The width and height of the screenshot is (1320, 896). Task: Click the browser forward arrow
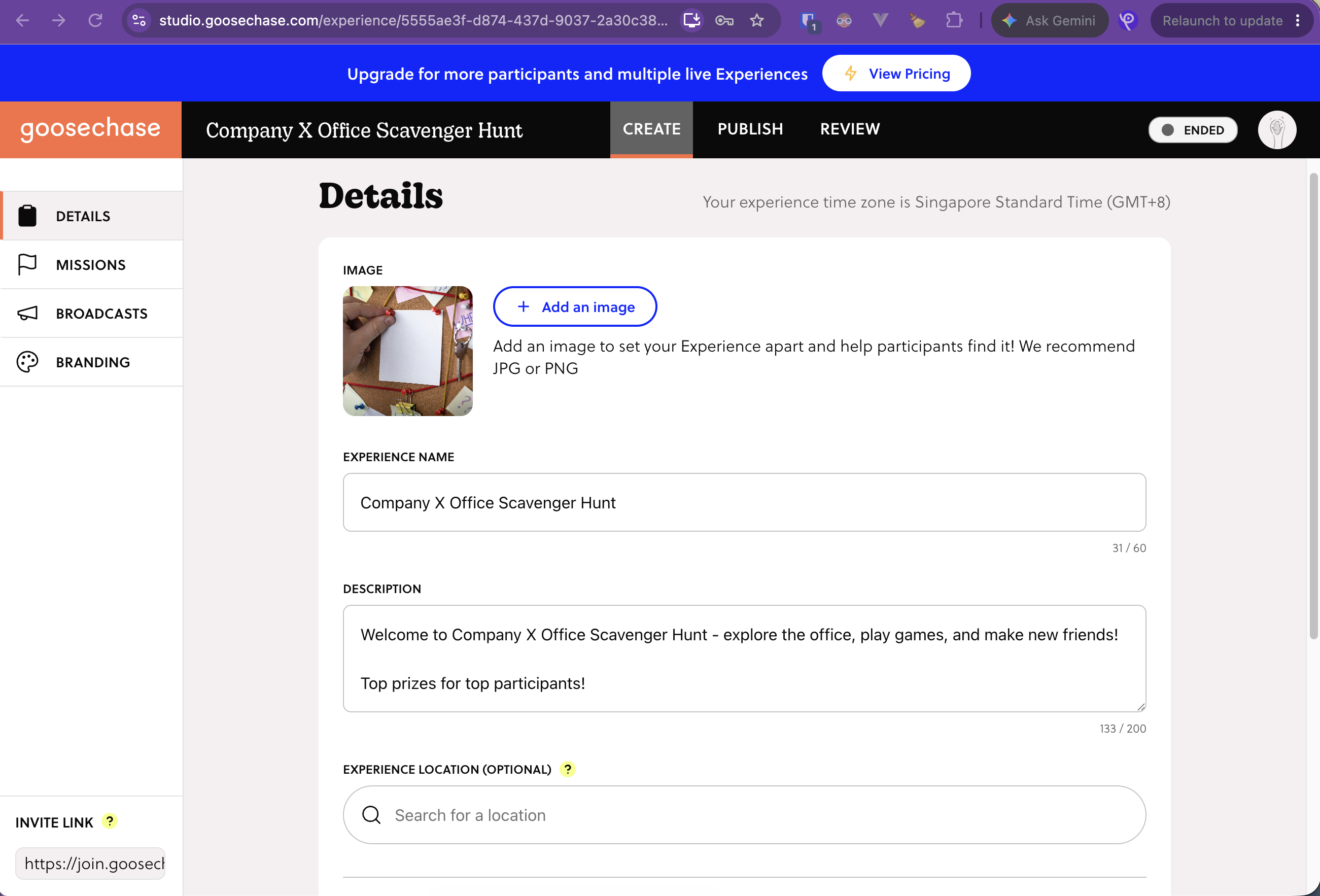[58, 20]
